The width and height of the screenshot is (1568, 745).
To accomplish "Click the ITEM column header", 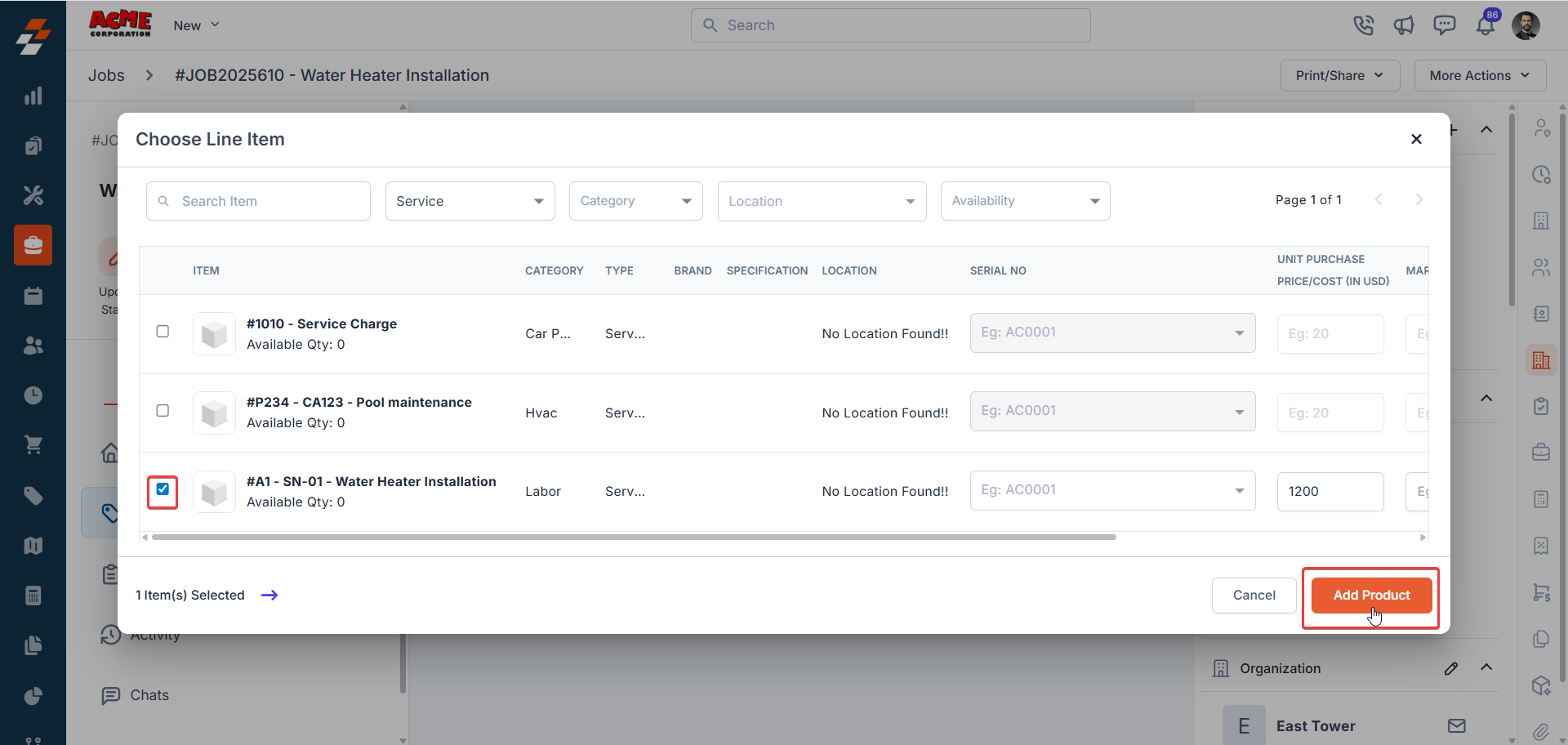I will tap(206, 270).
